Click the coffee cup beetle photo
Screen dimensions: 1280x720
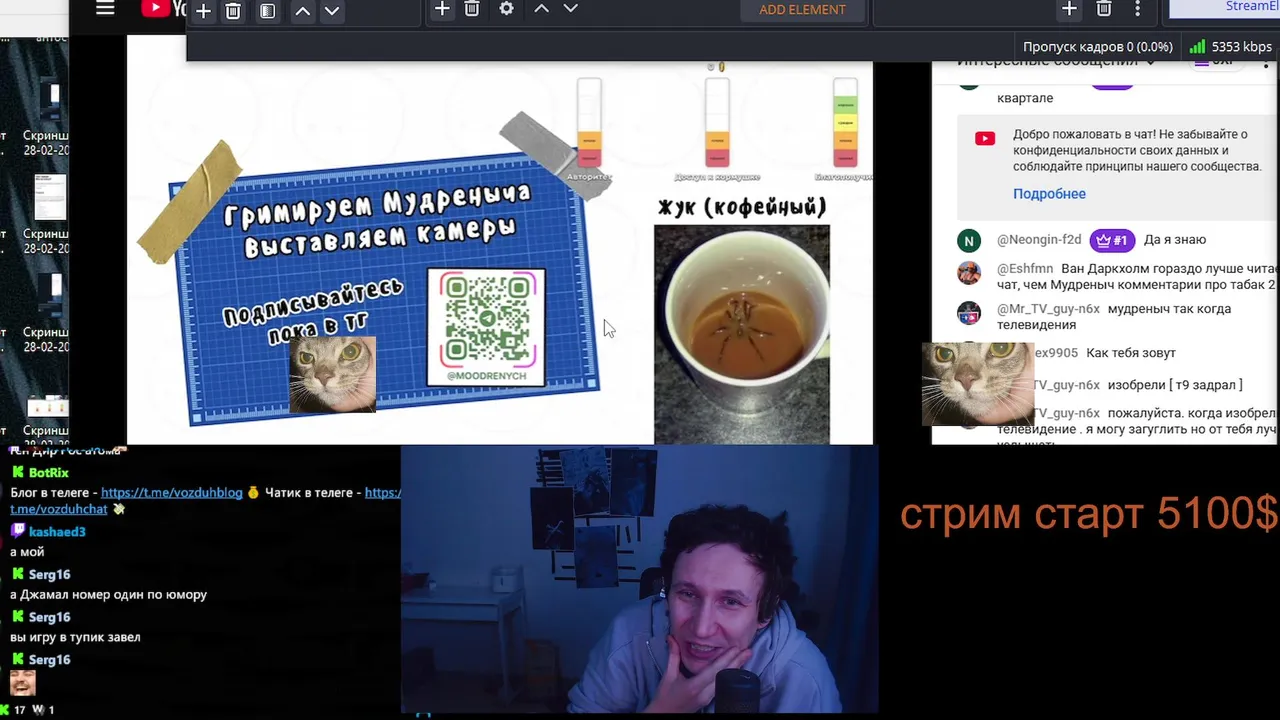pyautogui.click(x=742, y=333)
